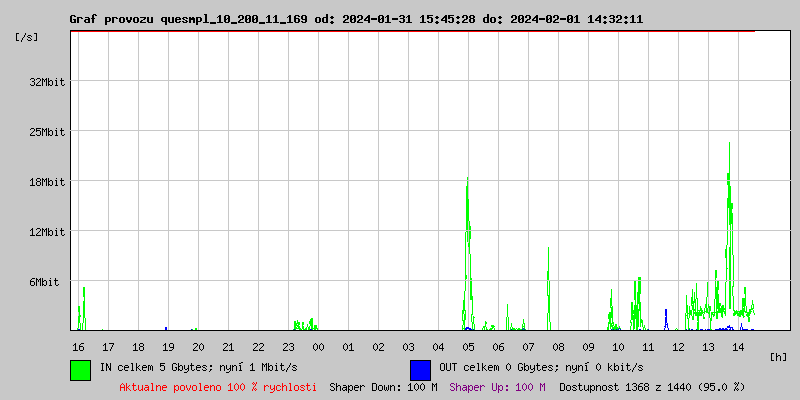
Task: Click the 18Mbit y-axis label
Action: point(47,182)
